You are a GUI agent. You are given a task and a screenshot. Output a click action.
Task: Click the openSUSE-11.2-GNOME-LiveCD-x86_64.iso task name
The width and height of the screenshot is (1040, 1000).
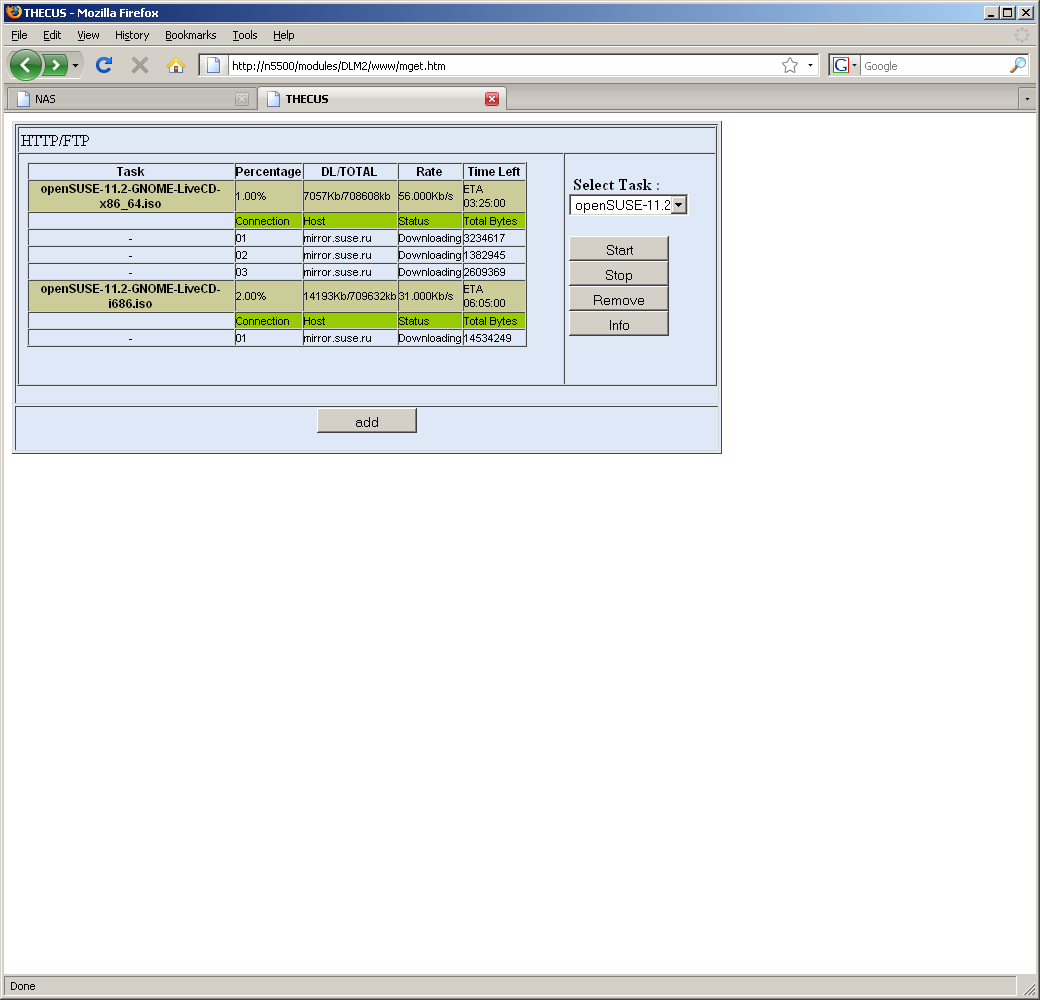(x=131, y=196)
